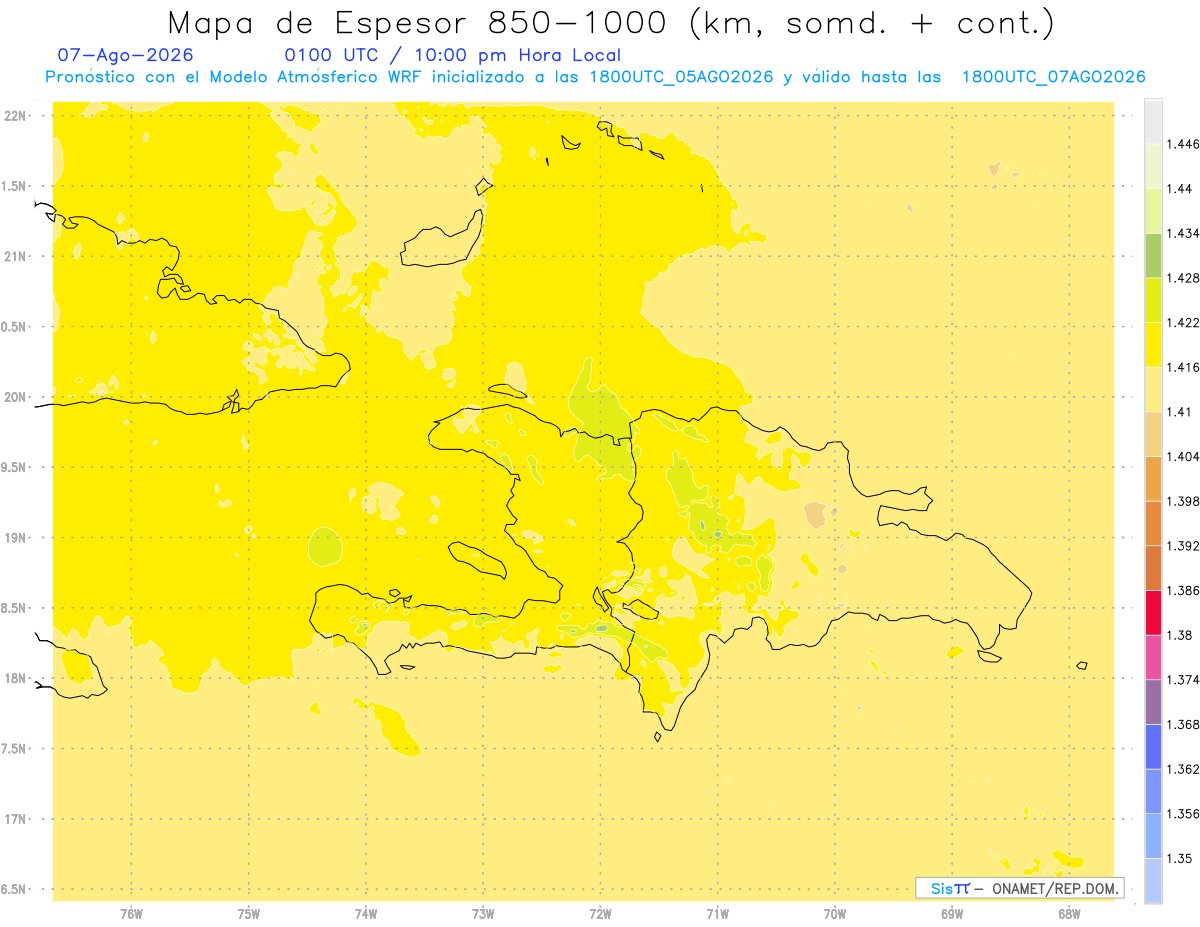Click the red legend swatch above 1.38
Viewport: 1200px width, 927px height.
(x=1153, y=612)
